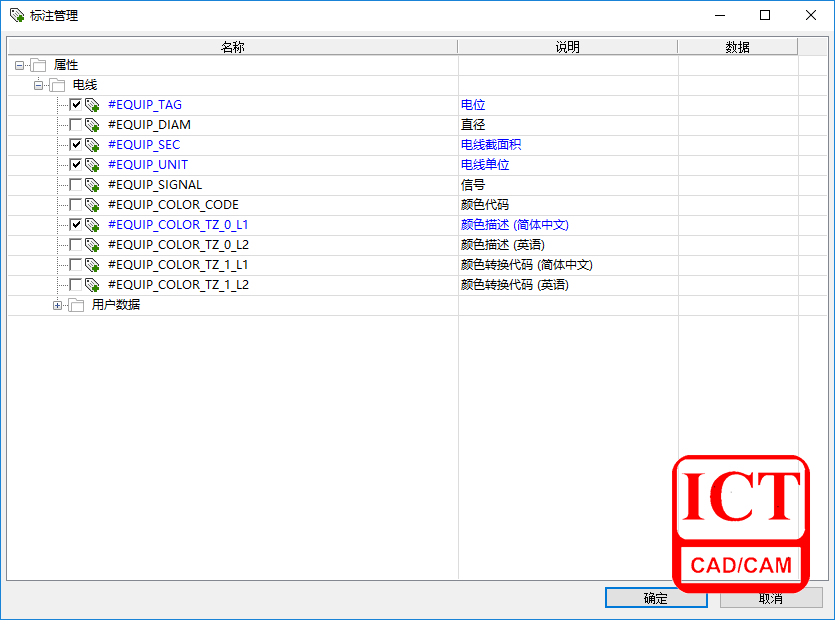Click the tag icon beside #EQUIP_SIGNAL
Screen dimensions: 835x620
click(92, 185)
